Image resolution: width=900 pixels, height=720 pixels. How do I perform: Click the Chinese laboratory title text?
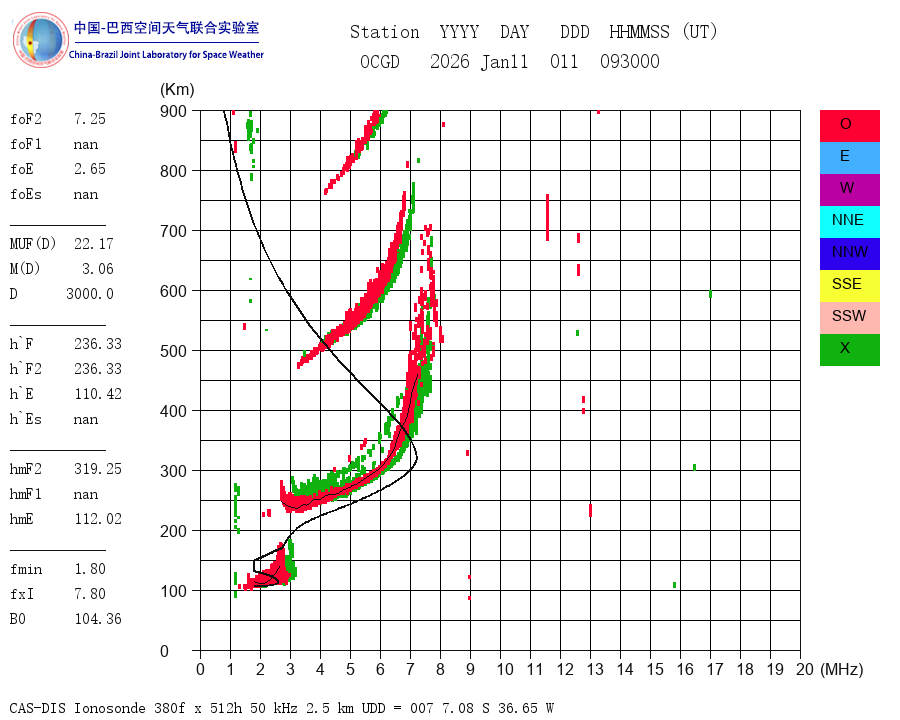point(166,28)
